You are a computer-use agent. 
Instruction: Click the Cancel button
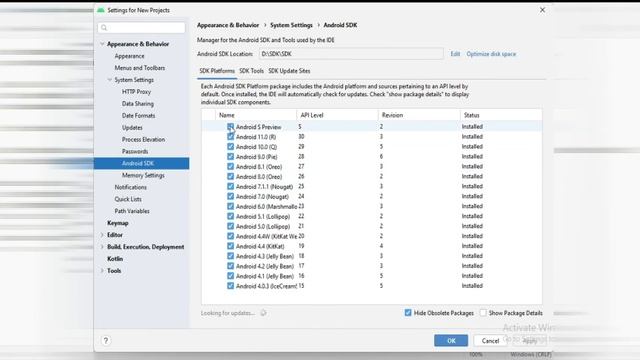(490, 340)
